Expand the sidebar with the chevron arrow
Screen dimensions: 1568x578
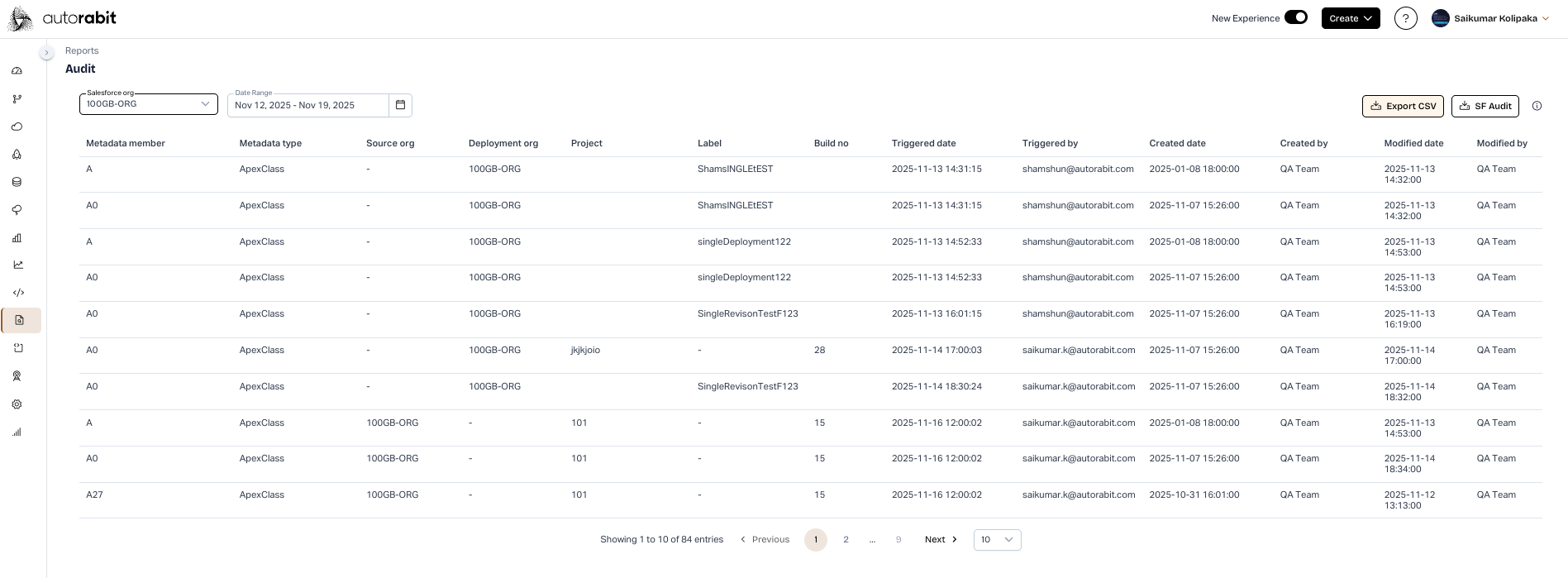click(x=46, y=52)
